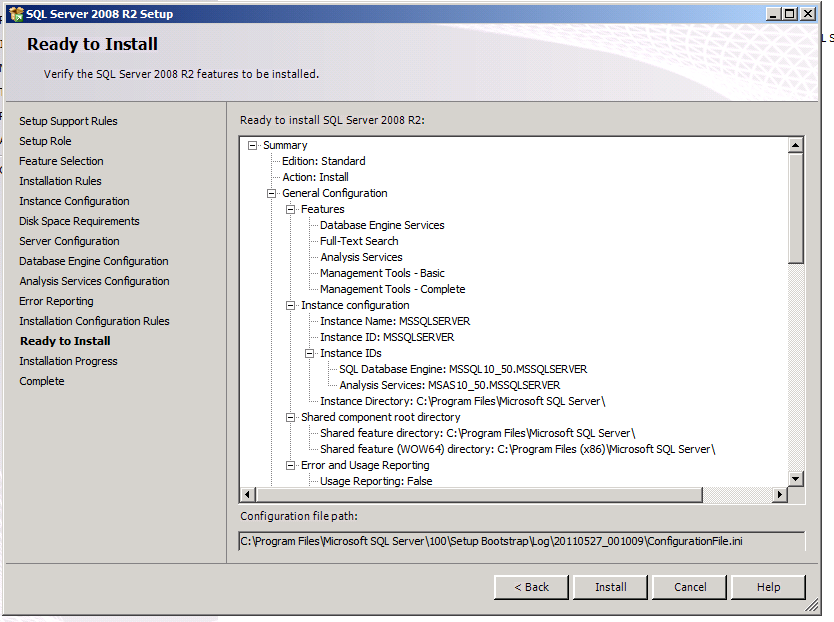This screenshot has width=834, height=622.
Task: Select the Ready to Install step
Action: tap(65, 341)
